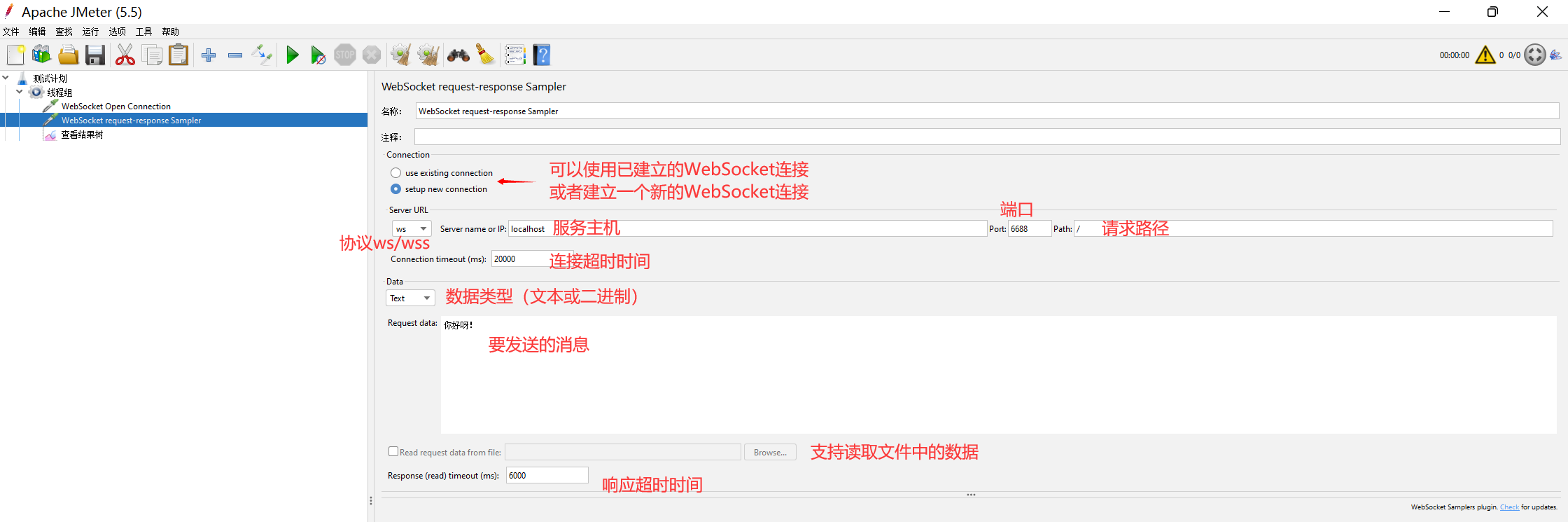Click the thread status circle icon
The image size is (1568, 522).
pos(1535,55)
